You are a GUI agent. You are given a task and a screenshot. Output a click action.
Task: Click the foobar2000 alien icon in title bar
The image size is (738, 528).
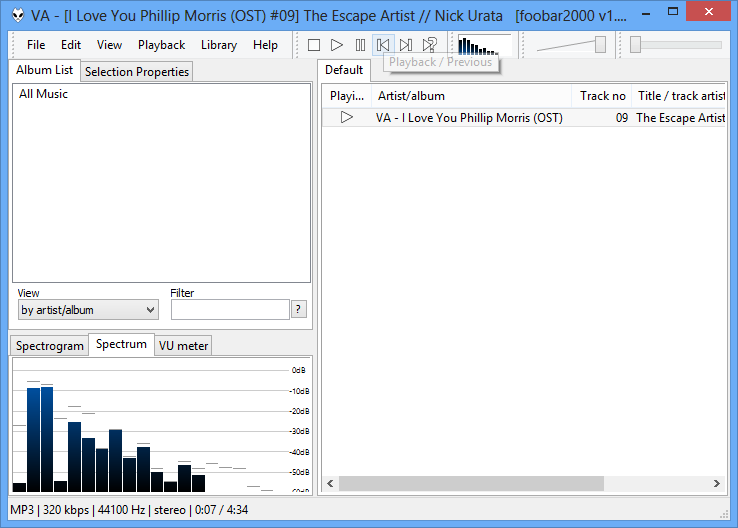pos(17,16)
